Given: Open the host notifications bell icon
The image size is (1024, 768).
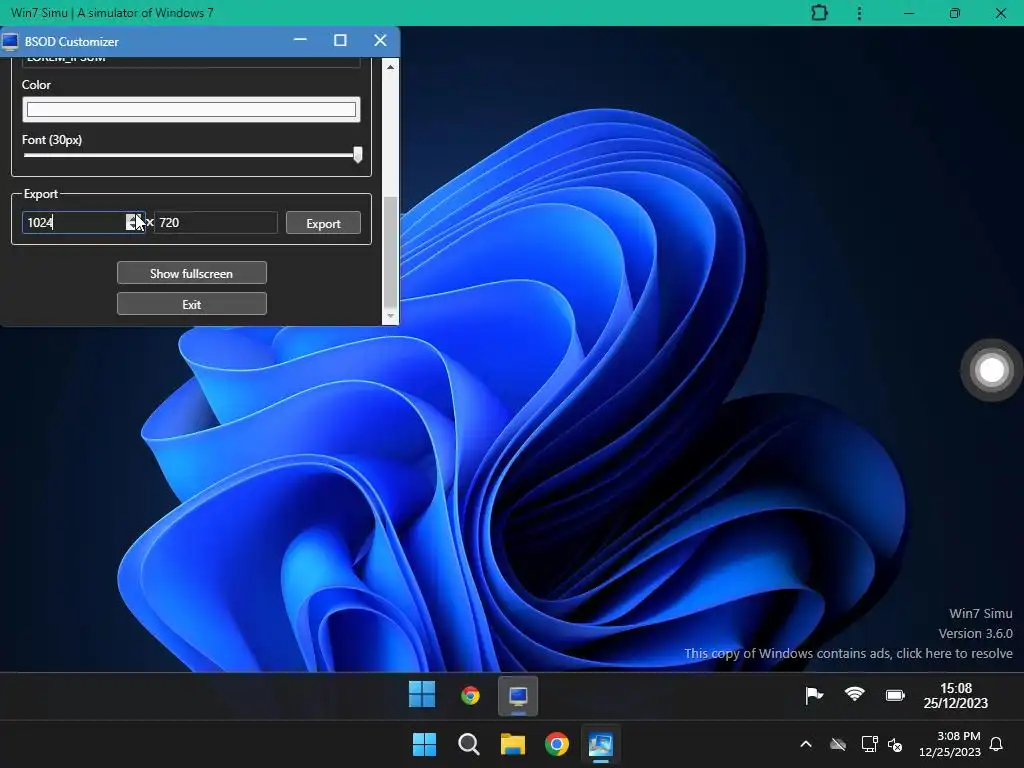Looking at the screenshot, I should (996, 744).
